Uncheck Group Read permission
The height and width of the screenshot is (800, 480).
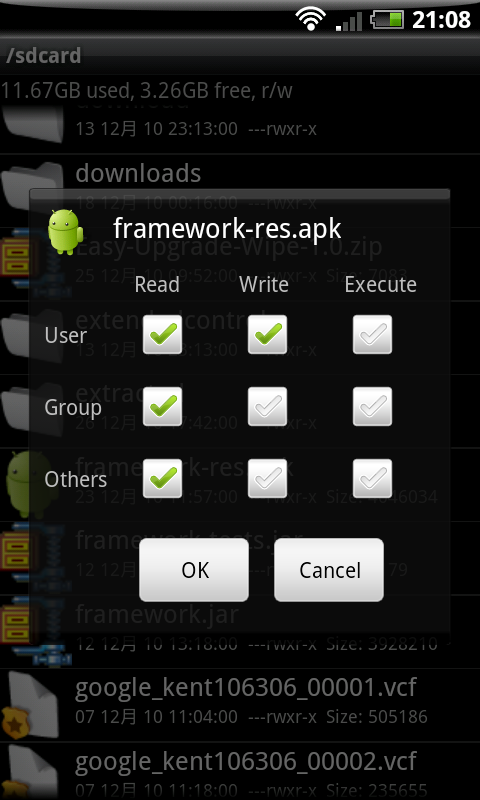tap(162, 407)
